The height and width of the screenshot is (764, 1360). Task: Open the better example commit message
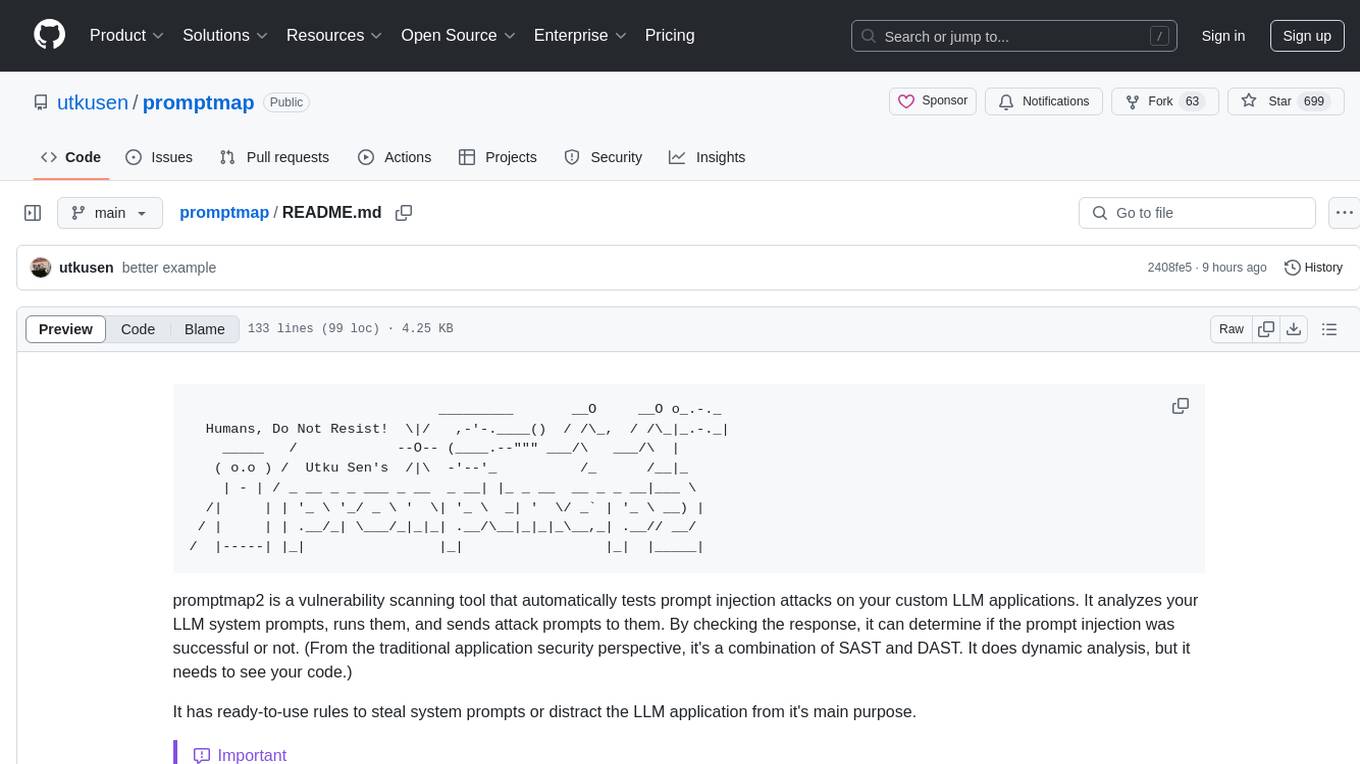click(x=169, y=267)
